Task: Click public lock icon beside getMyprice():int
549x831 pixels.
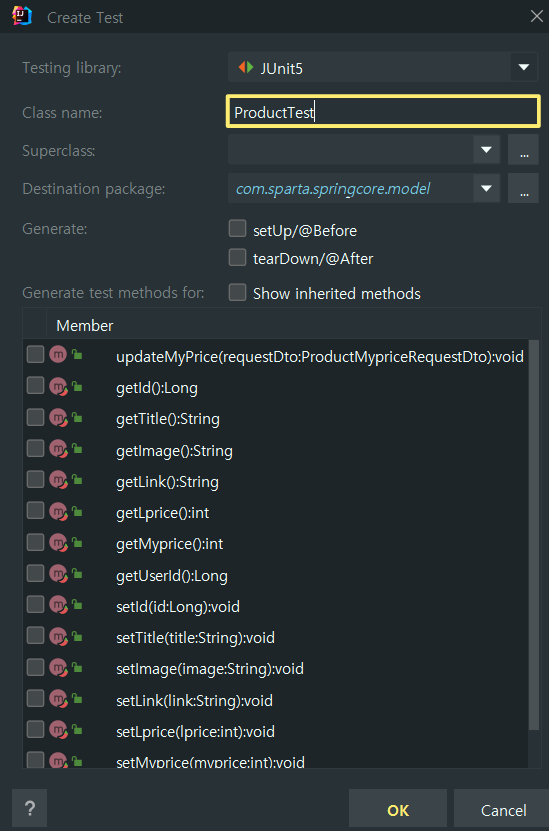Action: coord(77,543)
